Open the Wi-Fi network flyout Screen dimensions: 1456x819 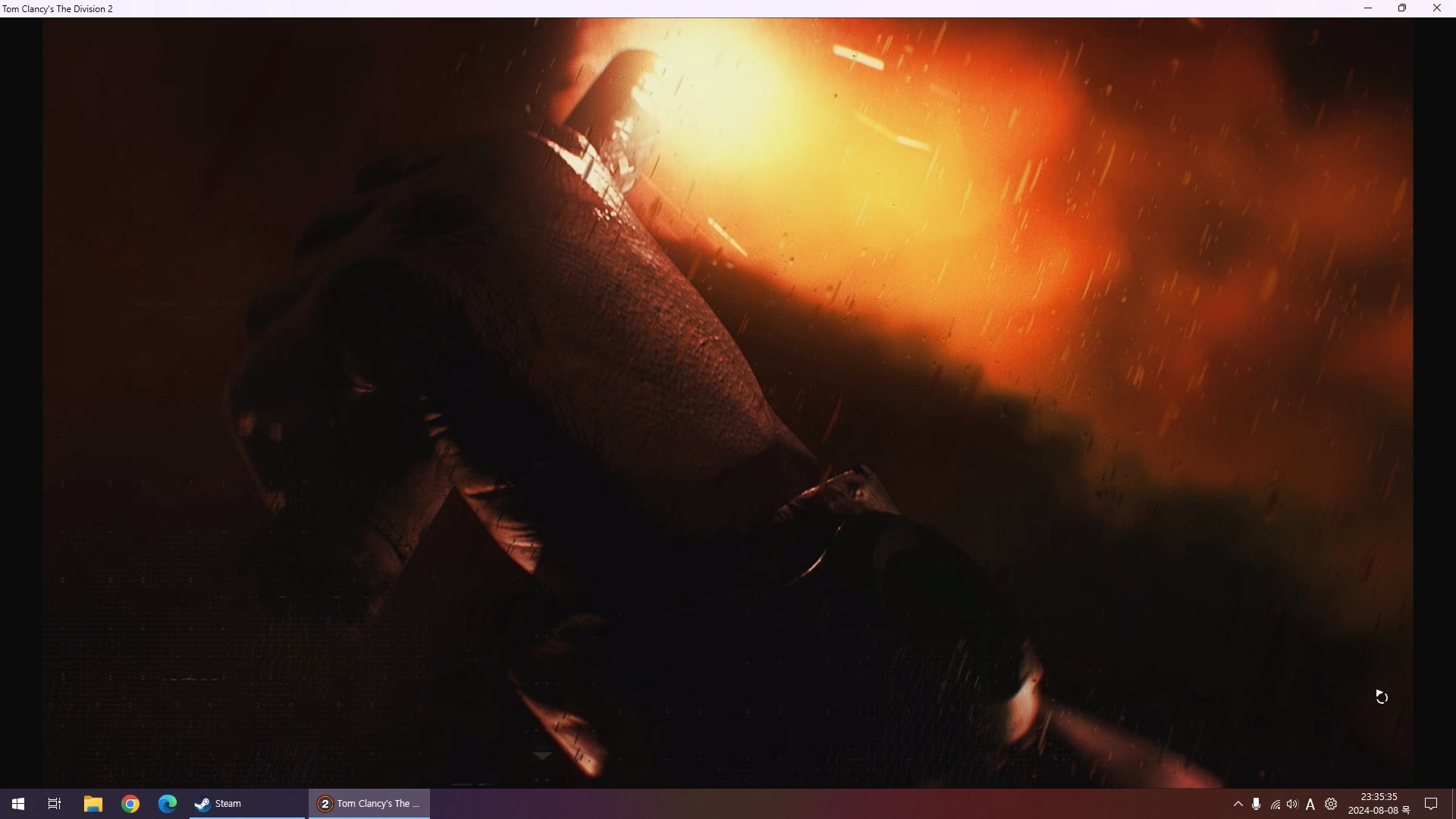point(1275,805)
